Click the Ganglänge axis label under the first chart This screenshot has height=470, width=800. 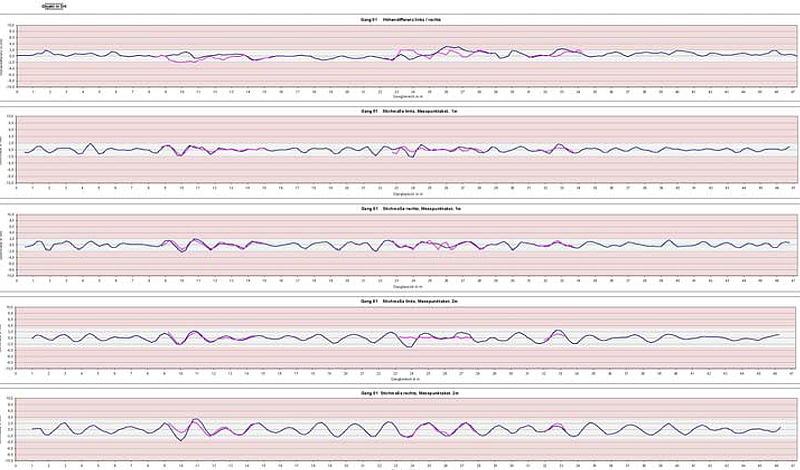click(x=407, y=99)
